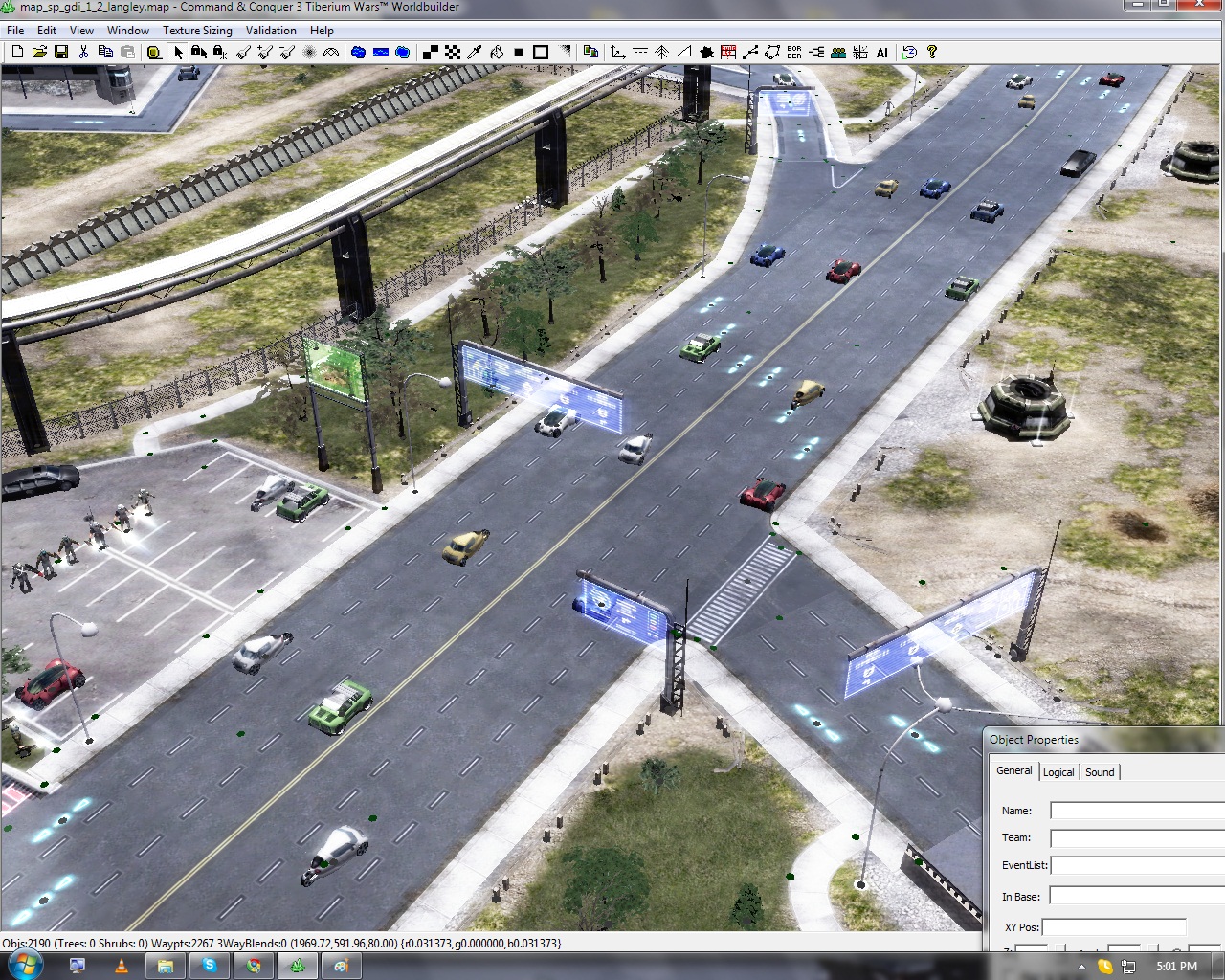This screenshot has height=980, width=1225.
Task: Select the waypoint path tool
Action: pos(750,52)
